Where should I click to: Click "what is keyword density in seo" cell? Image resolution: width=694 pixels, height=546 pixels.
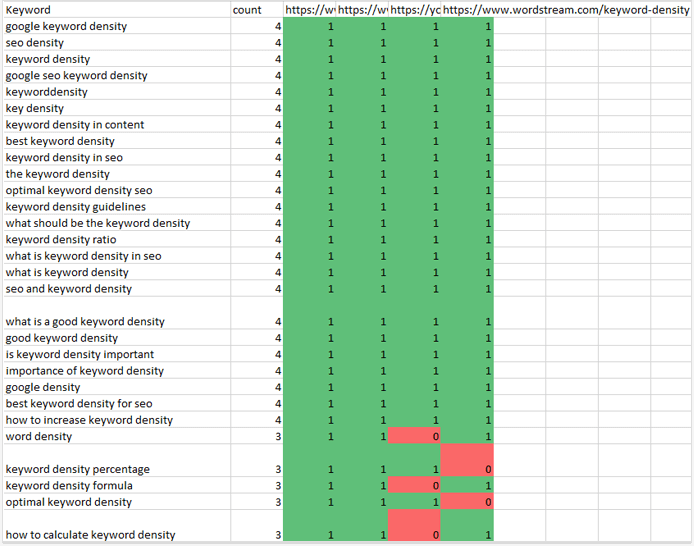117,256
